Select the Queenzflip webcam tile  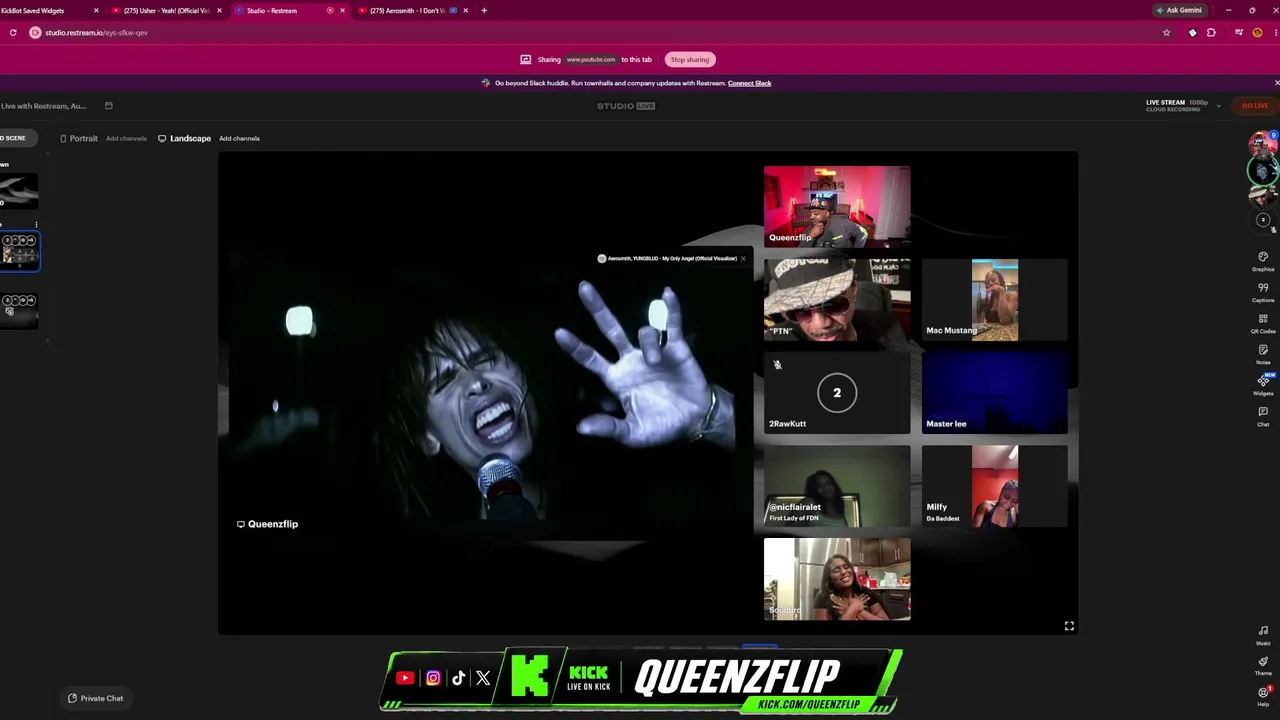click(x=837, y=206)
